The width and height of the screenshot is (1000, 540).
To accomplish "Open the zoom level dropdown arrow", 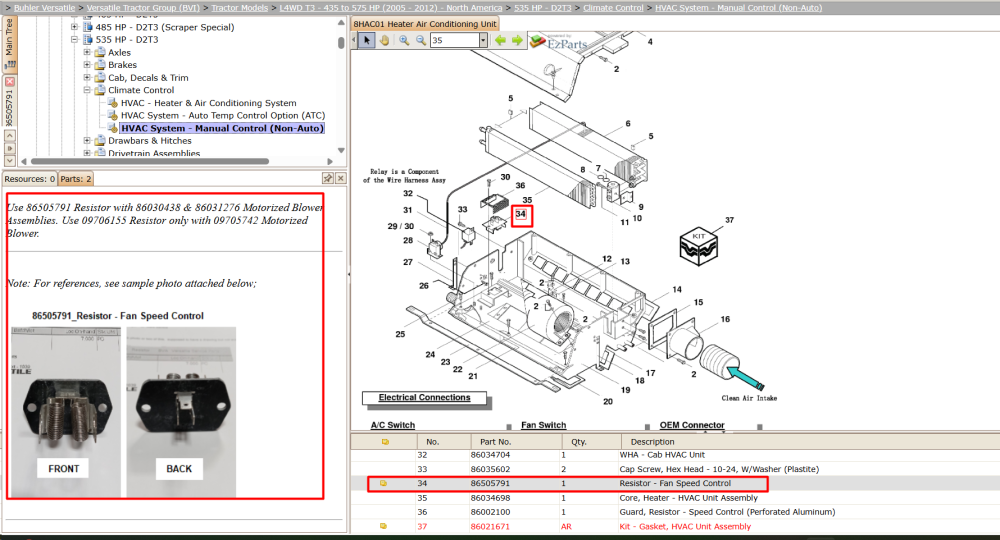I will coord(483,40).
